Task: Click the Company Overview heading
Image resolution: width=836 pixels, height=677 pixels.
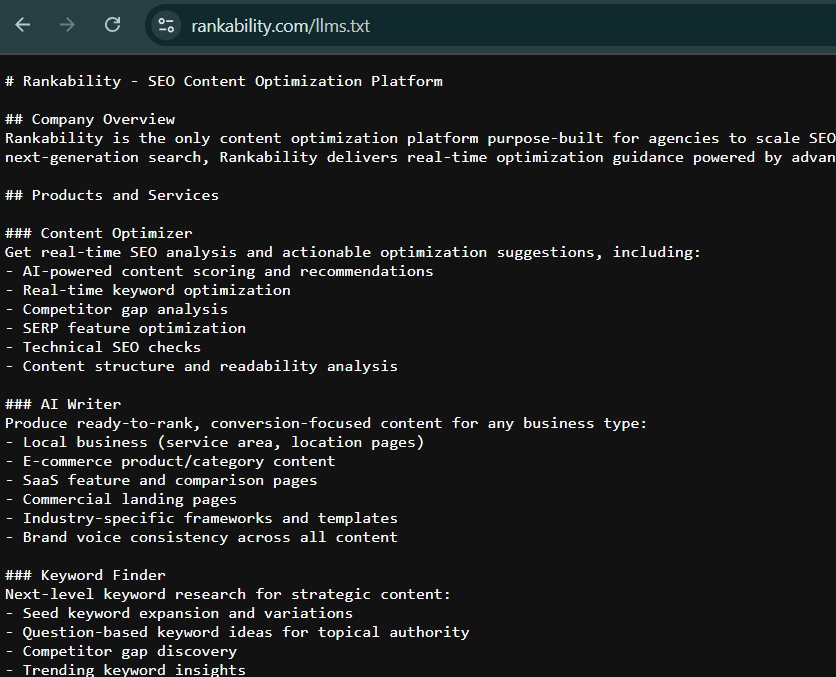Action: [x=90, y=119]
